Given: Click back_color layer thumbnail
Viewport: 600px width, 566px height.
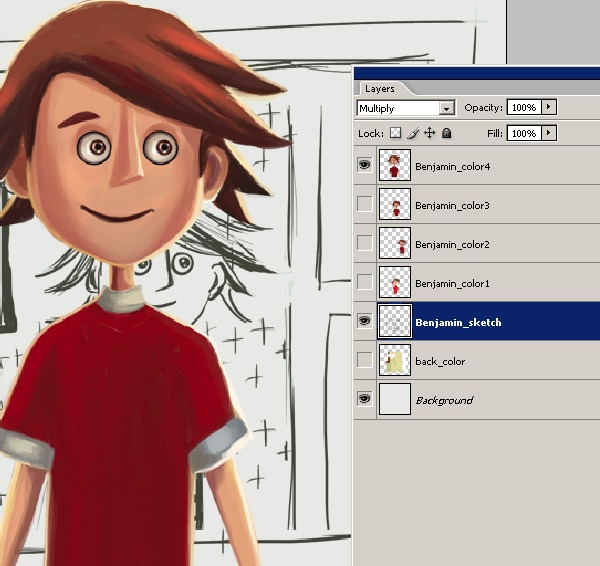Looking at the screenshot, I should tap(395, 360).
